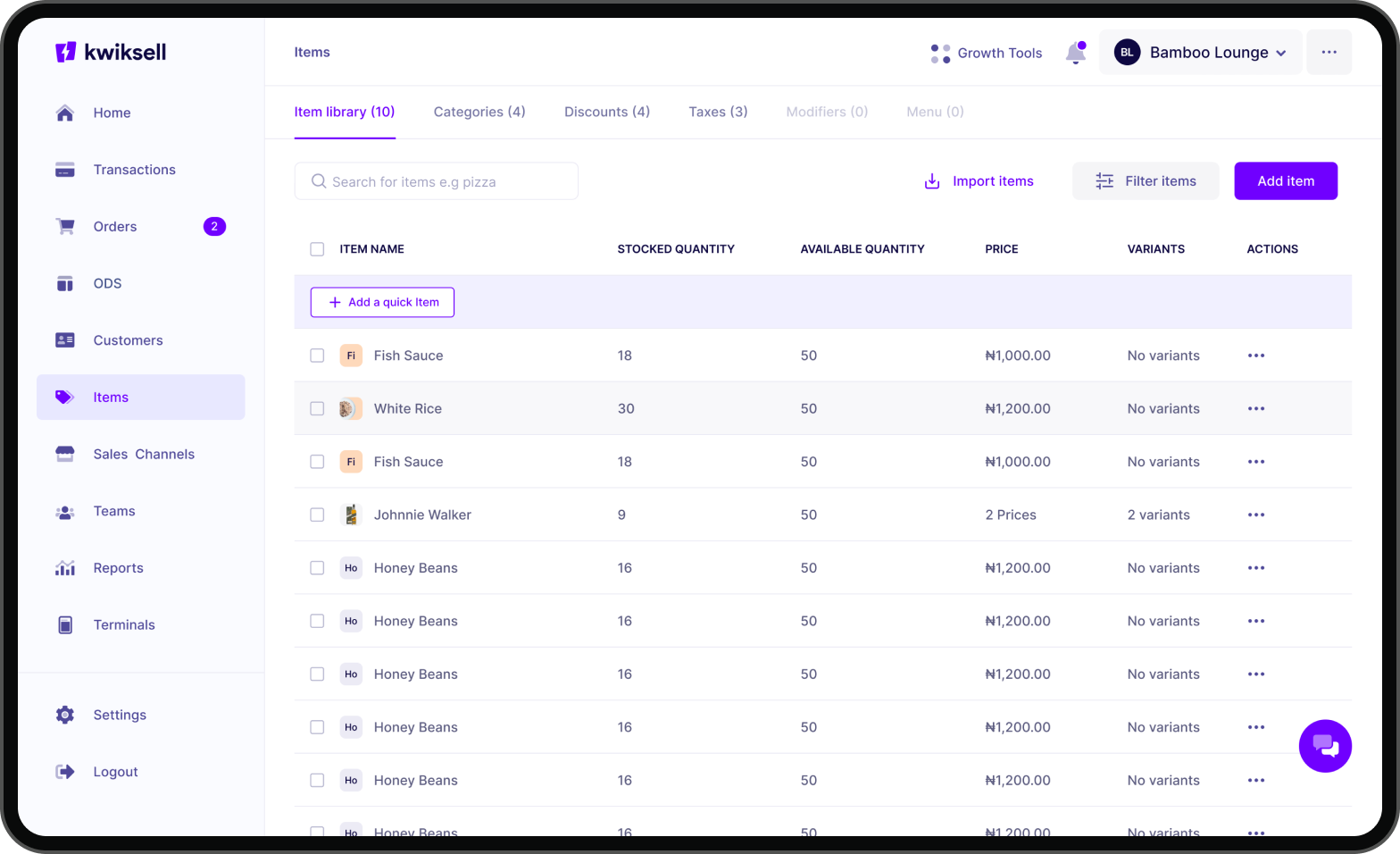Tick the Johnnie Walker checkbox
1400x854 pixels.
coord(317,515)
